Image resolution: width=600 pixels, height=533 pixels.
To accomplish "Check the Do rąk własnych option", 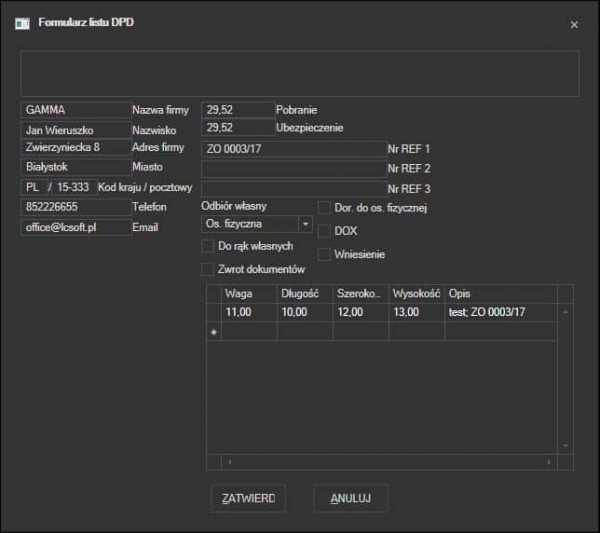I will point(207,246).
